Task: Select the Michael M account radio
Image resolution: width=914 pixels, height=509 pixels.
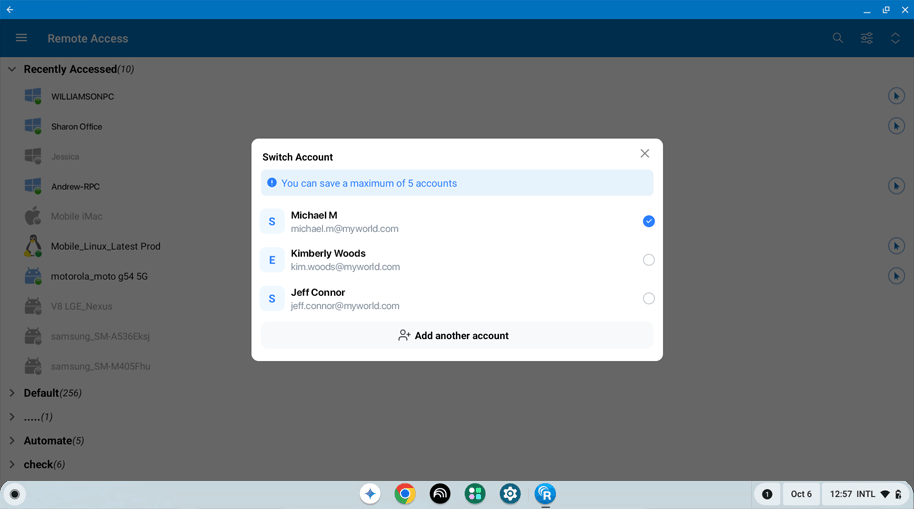Action: pyautogui.click(x=648, y=221)
